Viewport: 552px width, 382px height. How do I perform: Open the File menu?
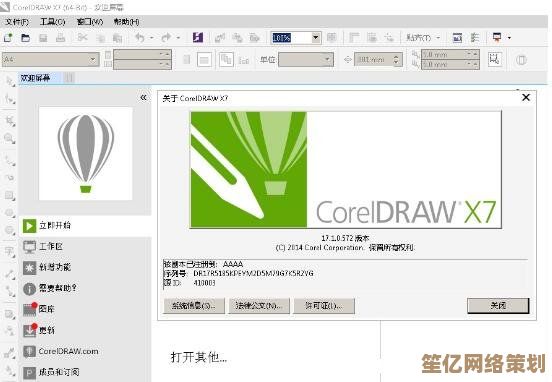pyautogui.click(x=17, y=22)
